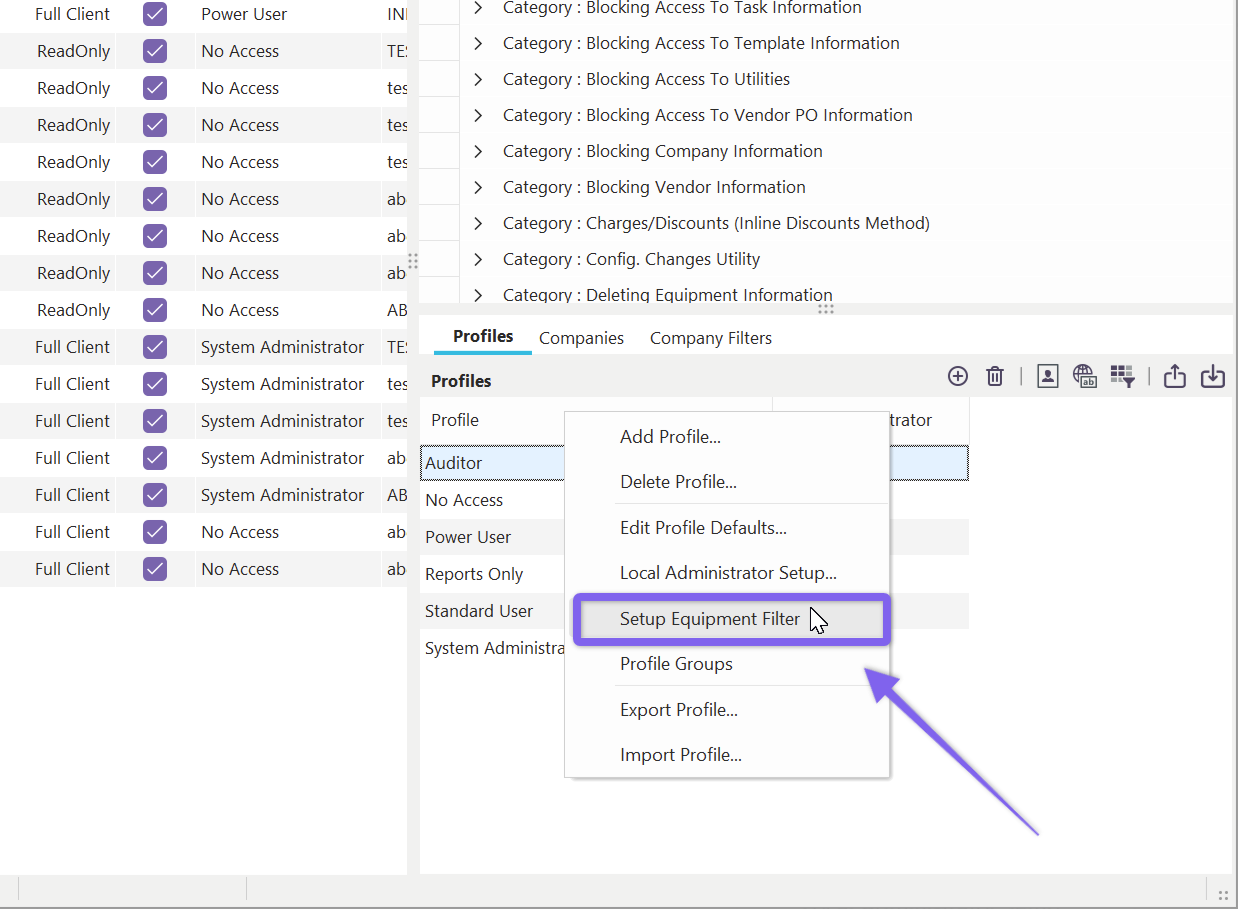Click the vertical splitter handle between panels
Screen dimensions: 1238x909
pyautogui.click(x=413, y=261)
